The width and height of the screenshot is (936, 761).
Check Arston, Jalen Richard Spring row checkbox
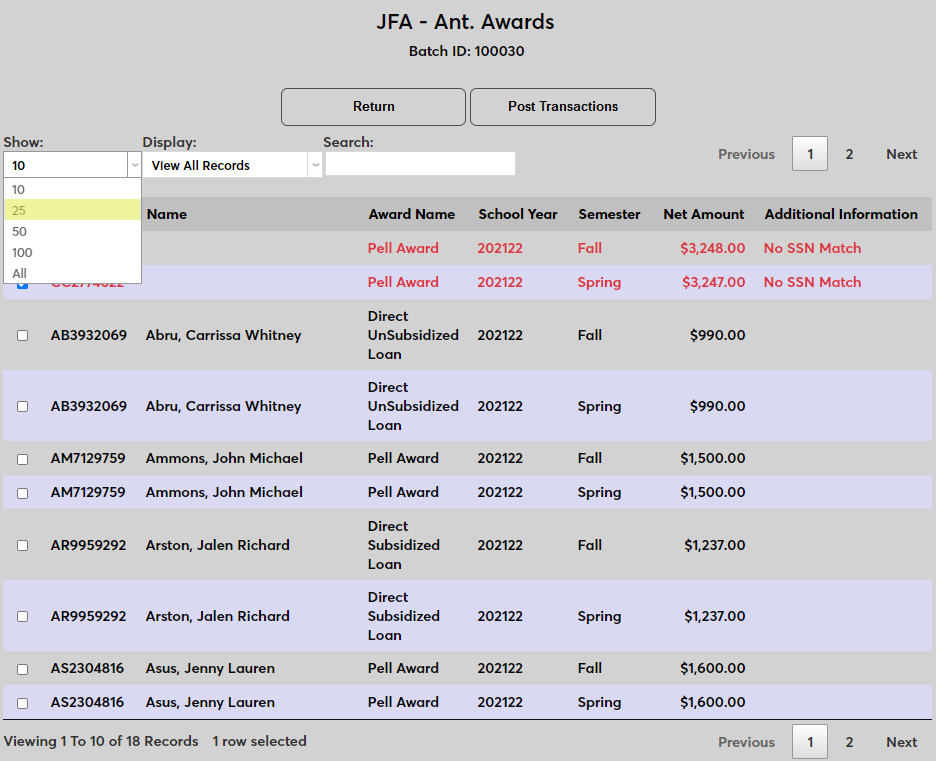[22, 616]
